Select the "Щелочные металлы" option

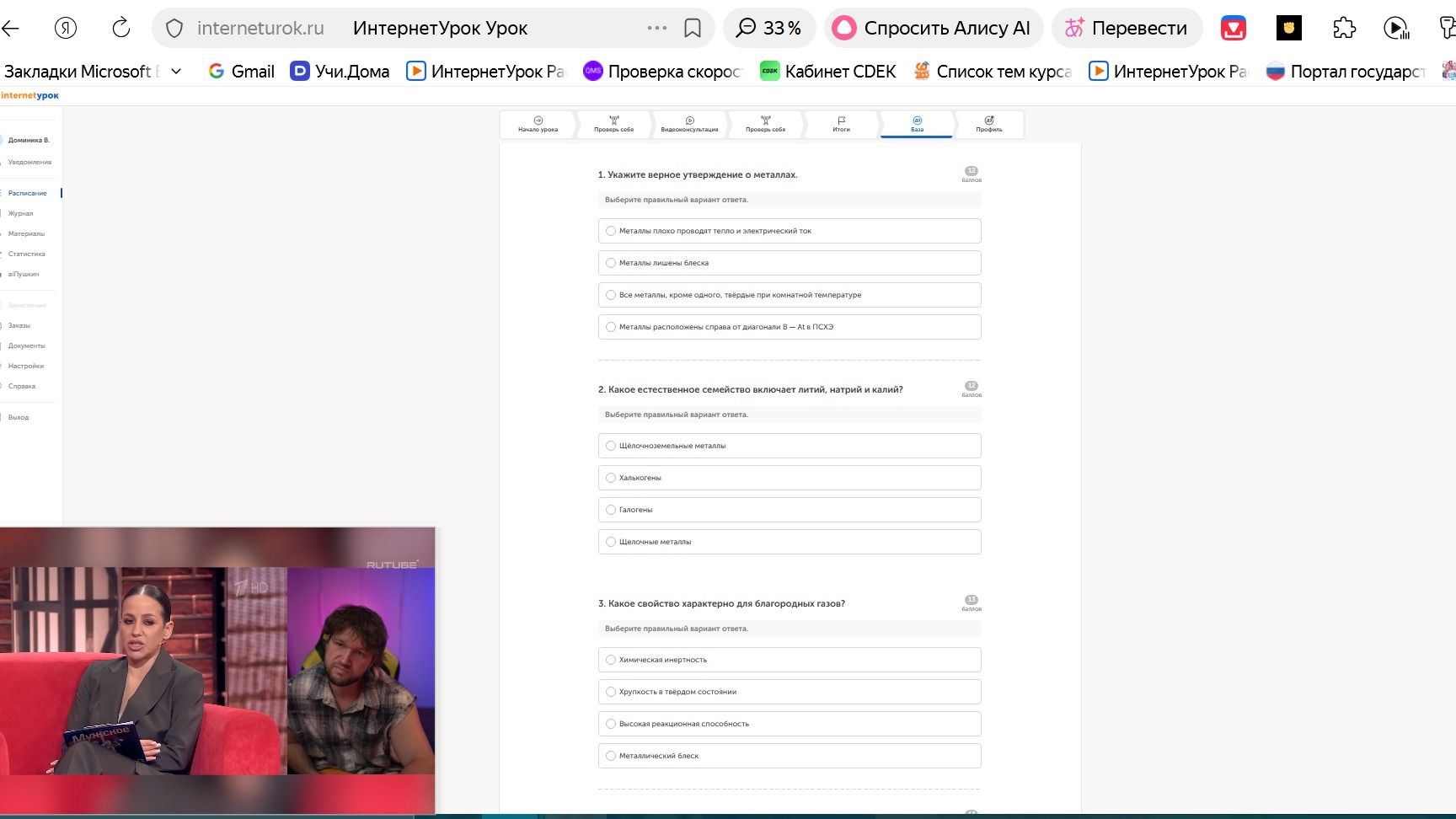coord(790,542)
